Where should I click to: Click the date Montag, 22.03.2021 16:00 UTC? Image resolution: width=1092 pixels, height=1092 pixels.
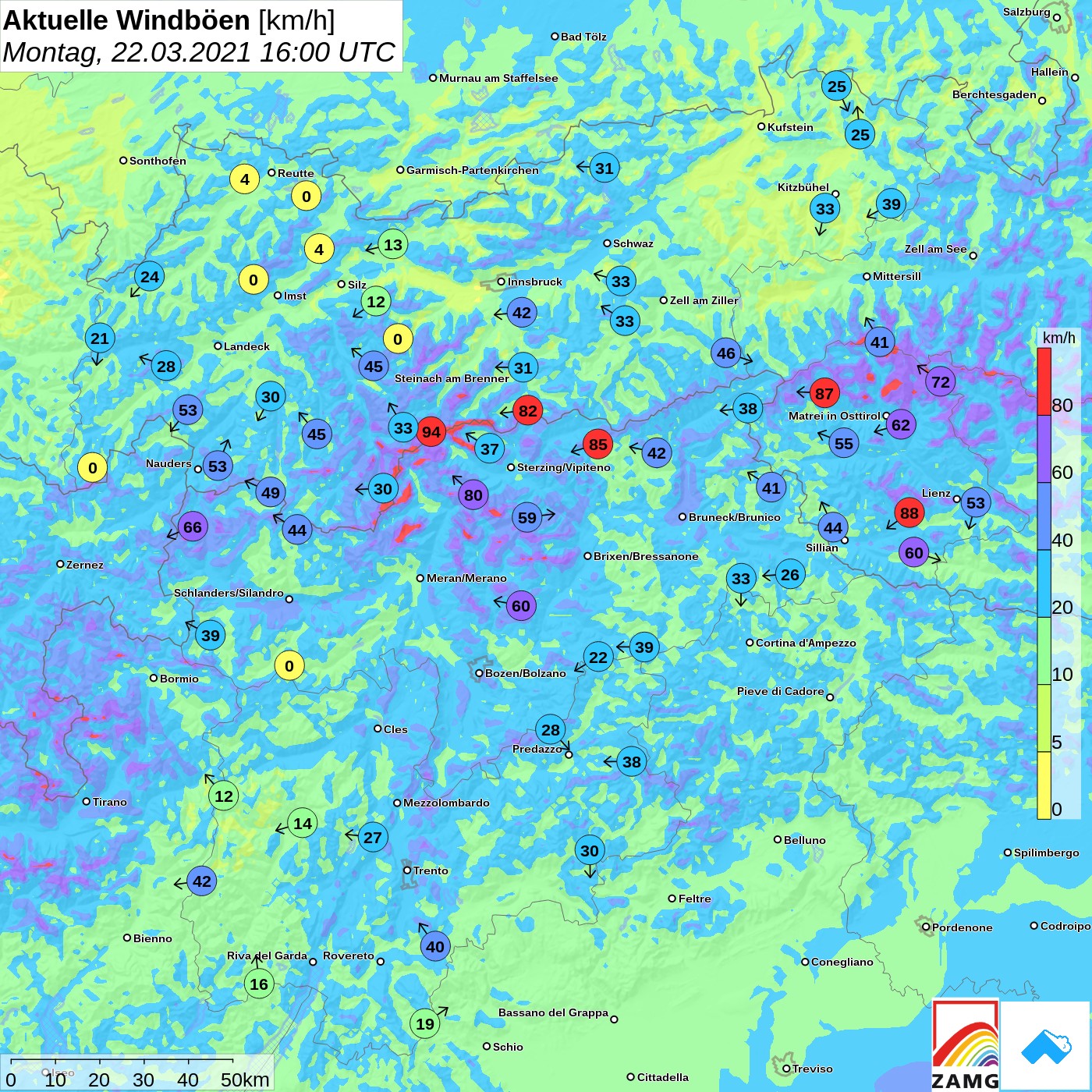point(199,52)
